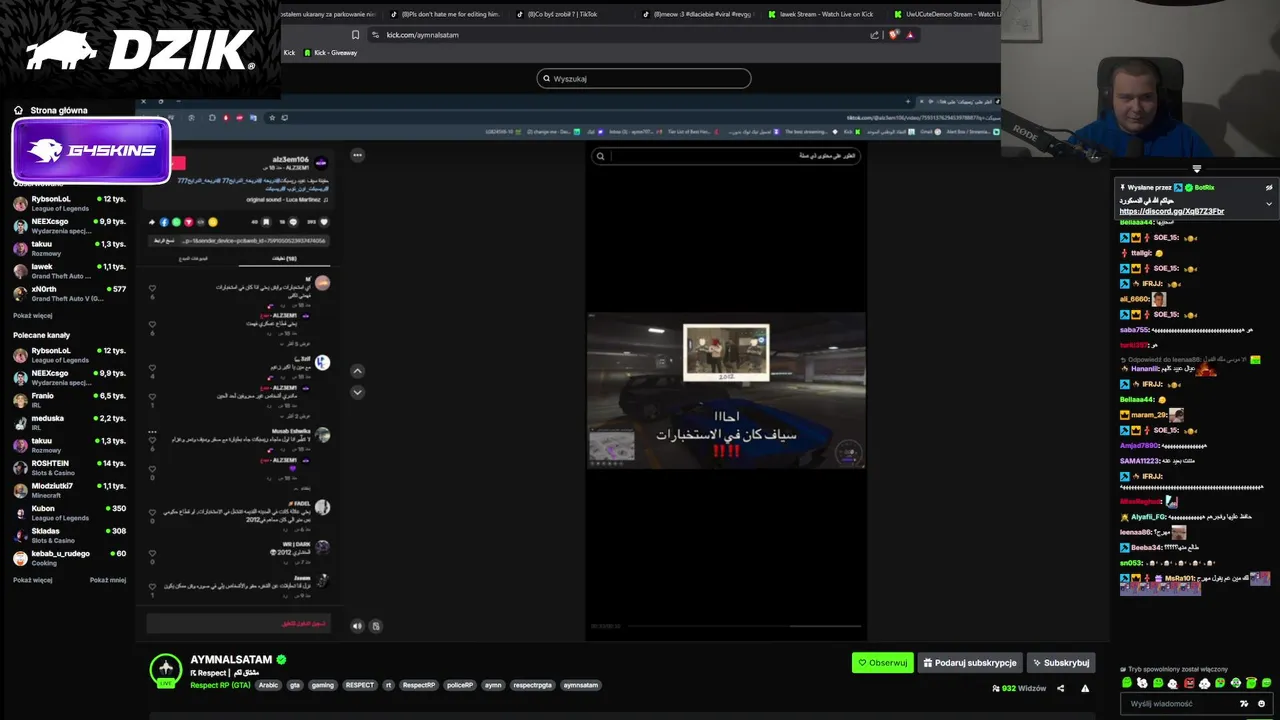This screenshot has height=720, width=1280.
Task: Open Franio recommended channel
Action: (69, 400)
